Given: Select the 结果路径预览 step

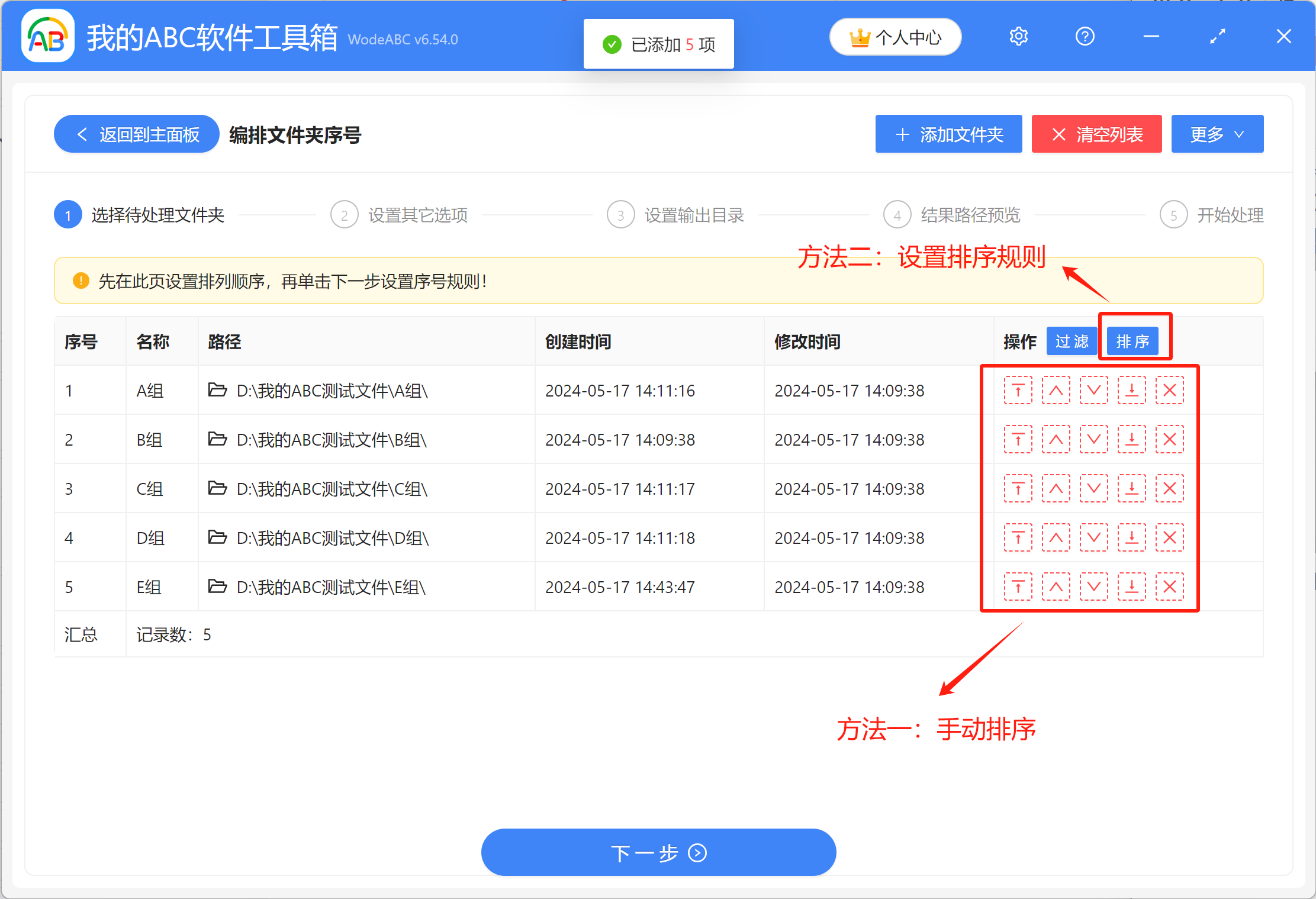Looking at the screenshot, I should coord(970,215).
